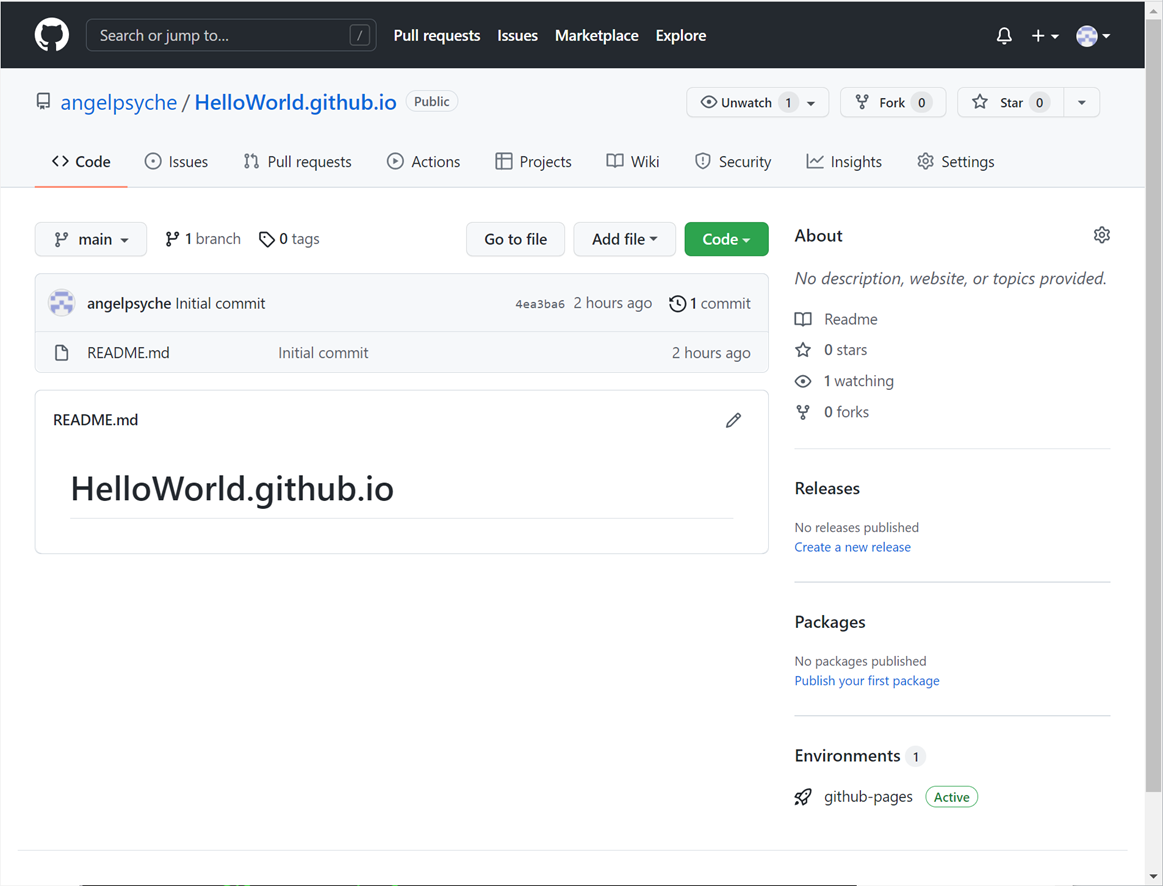
Task: Open Marketplace in the top navigation
Action: coord(596,36)
